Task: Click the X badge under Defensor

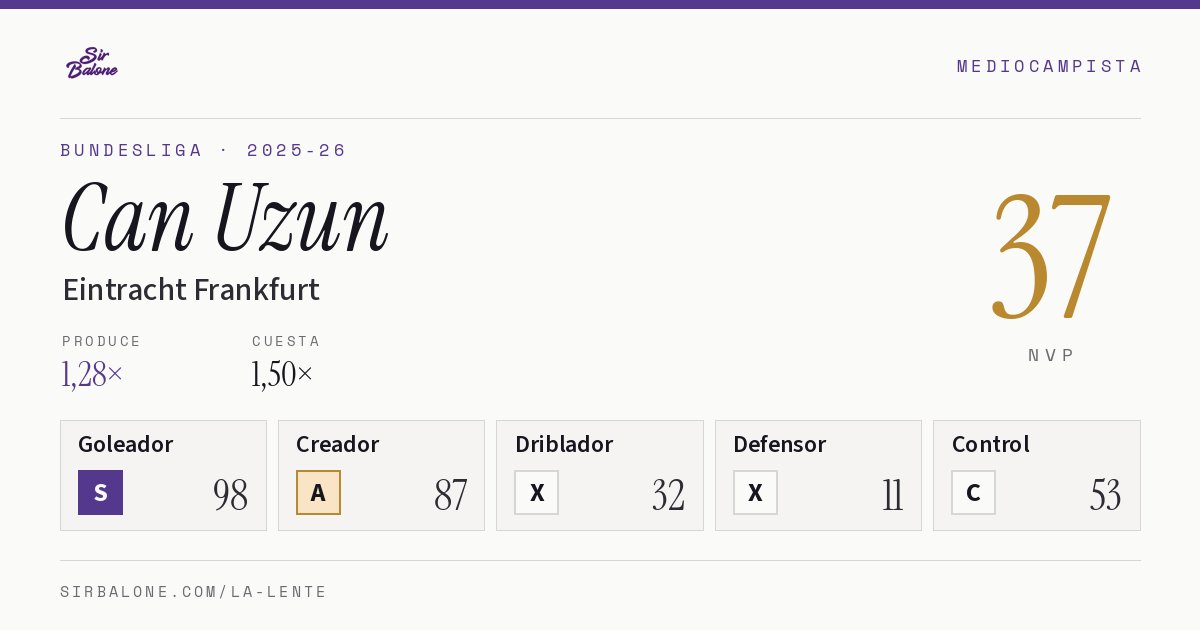Action: pos(755,492)
